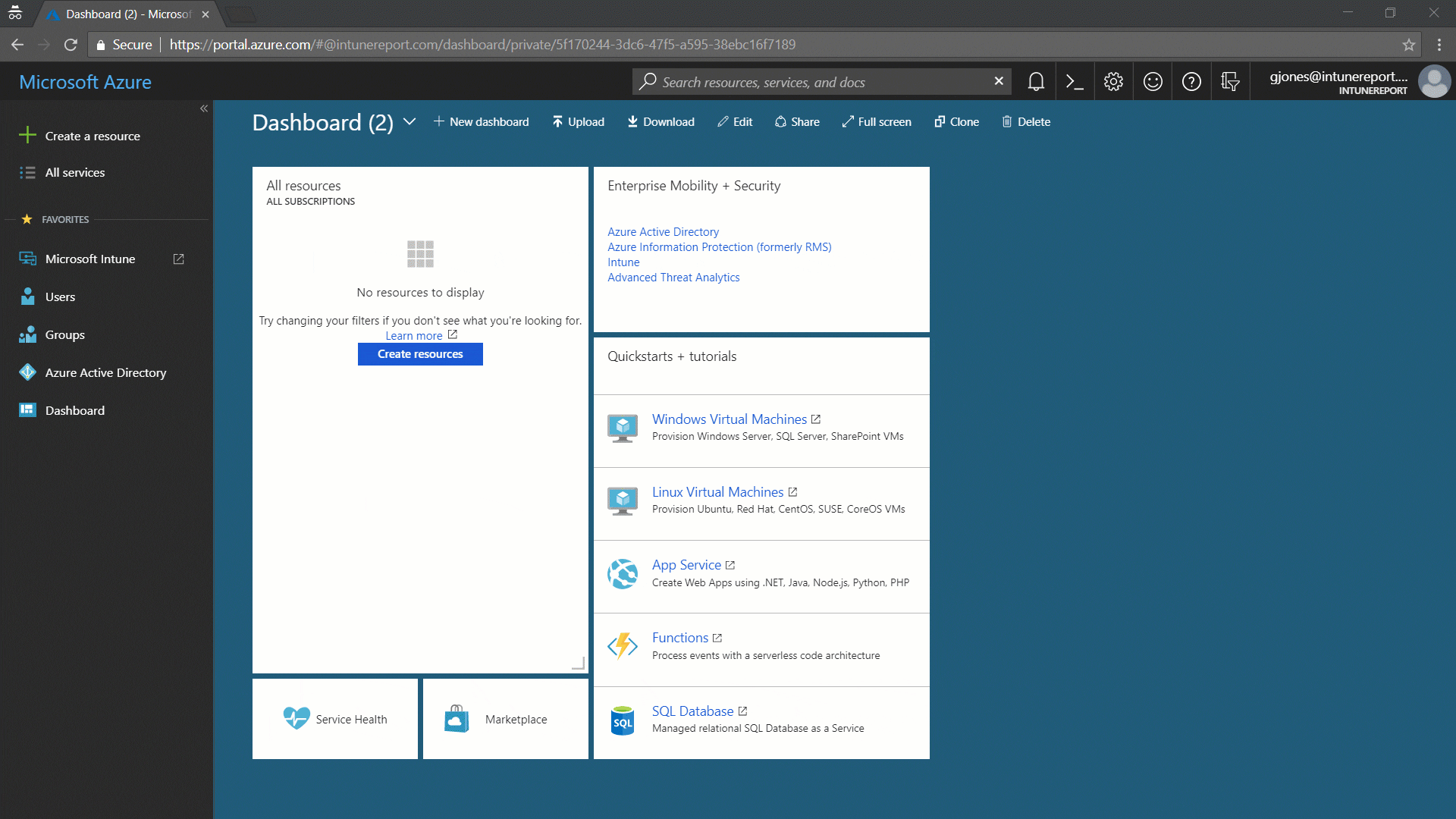Open the portal settings gear
Screen dimensions: 1456x819
[x=1113, y=82]
